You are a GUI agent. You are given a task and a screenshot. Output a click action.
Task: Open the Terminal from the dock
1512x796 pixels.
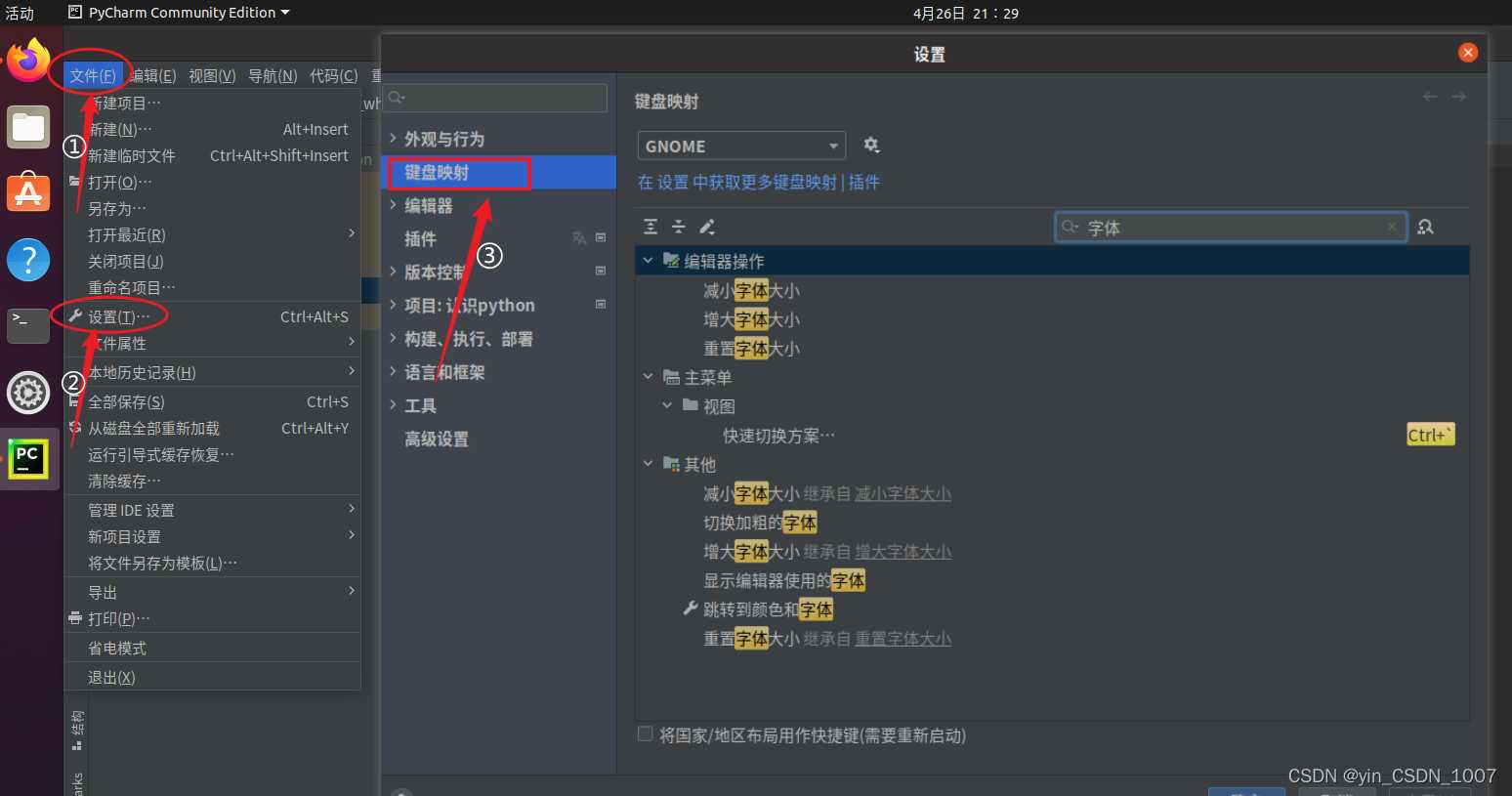28,325
